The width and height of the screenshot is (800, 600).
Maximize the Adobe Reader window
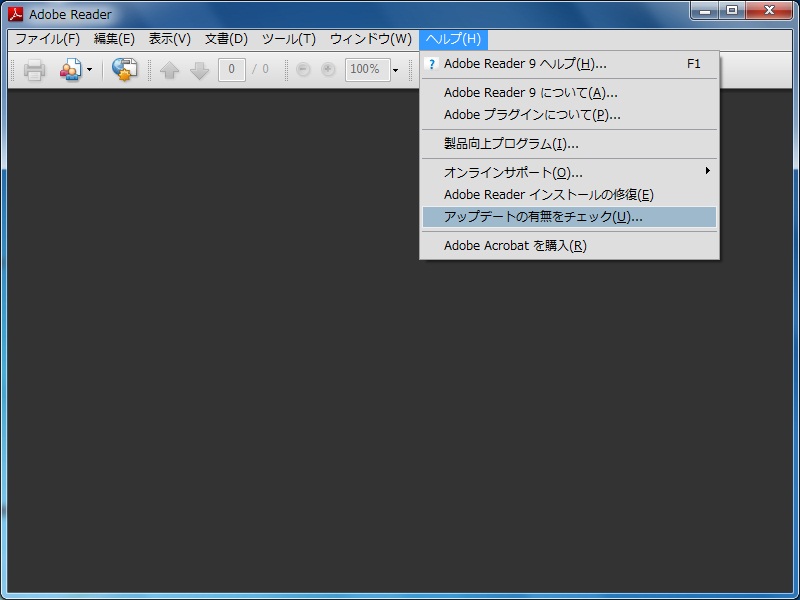(732, 11)
